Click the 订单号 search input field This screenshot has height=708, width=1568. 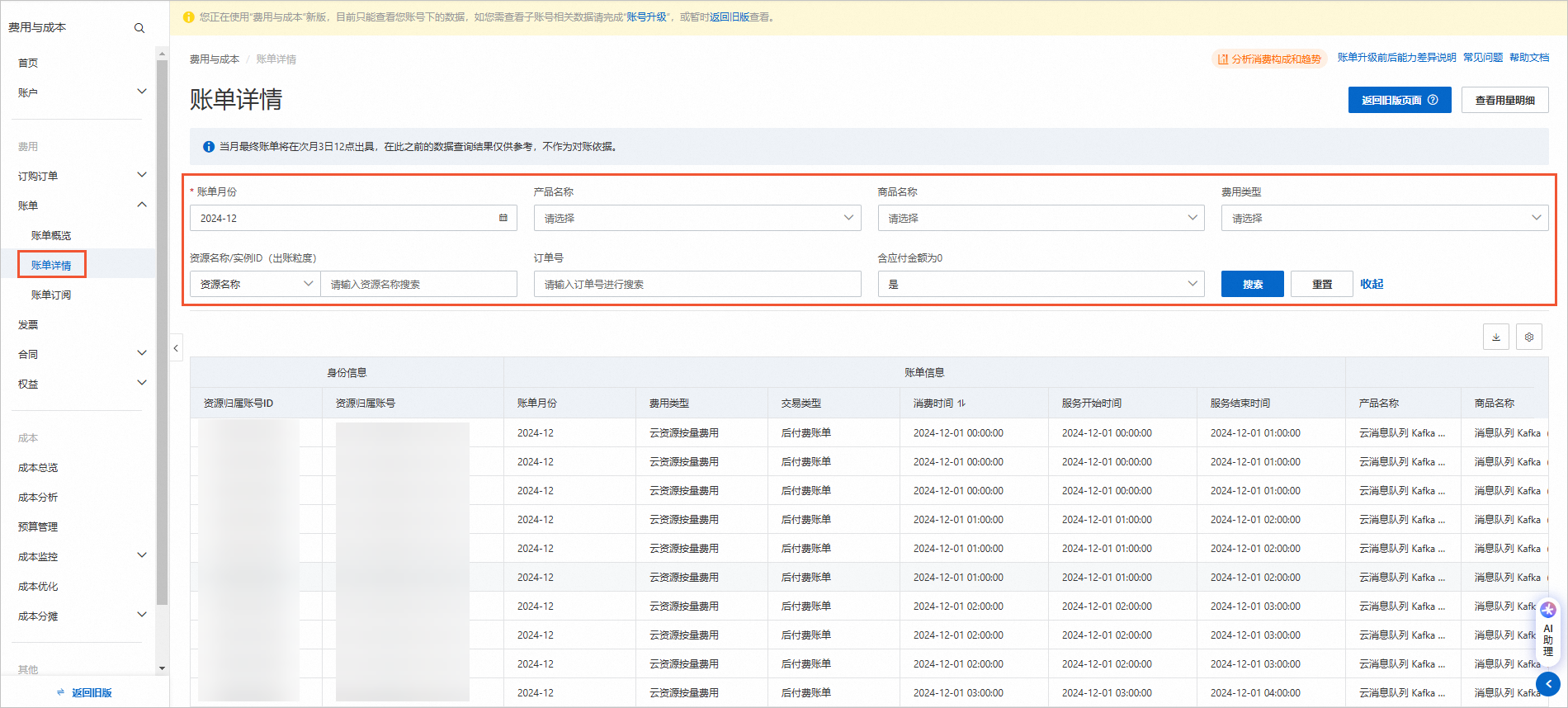coord(697,284)
